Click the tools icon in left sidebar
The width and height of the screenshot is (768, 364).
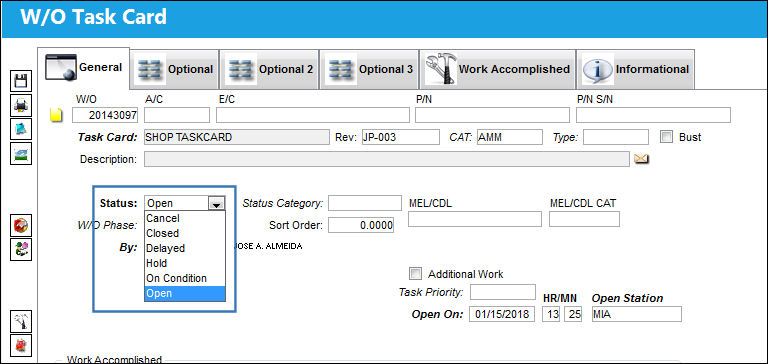coord(21,321)
